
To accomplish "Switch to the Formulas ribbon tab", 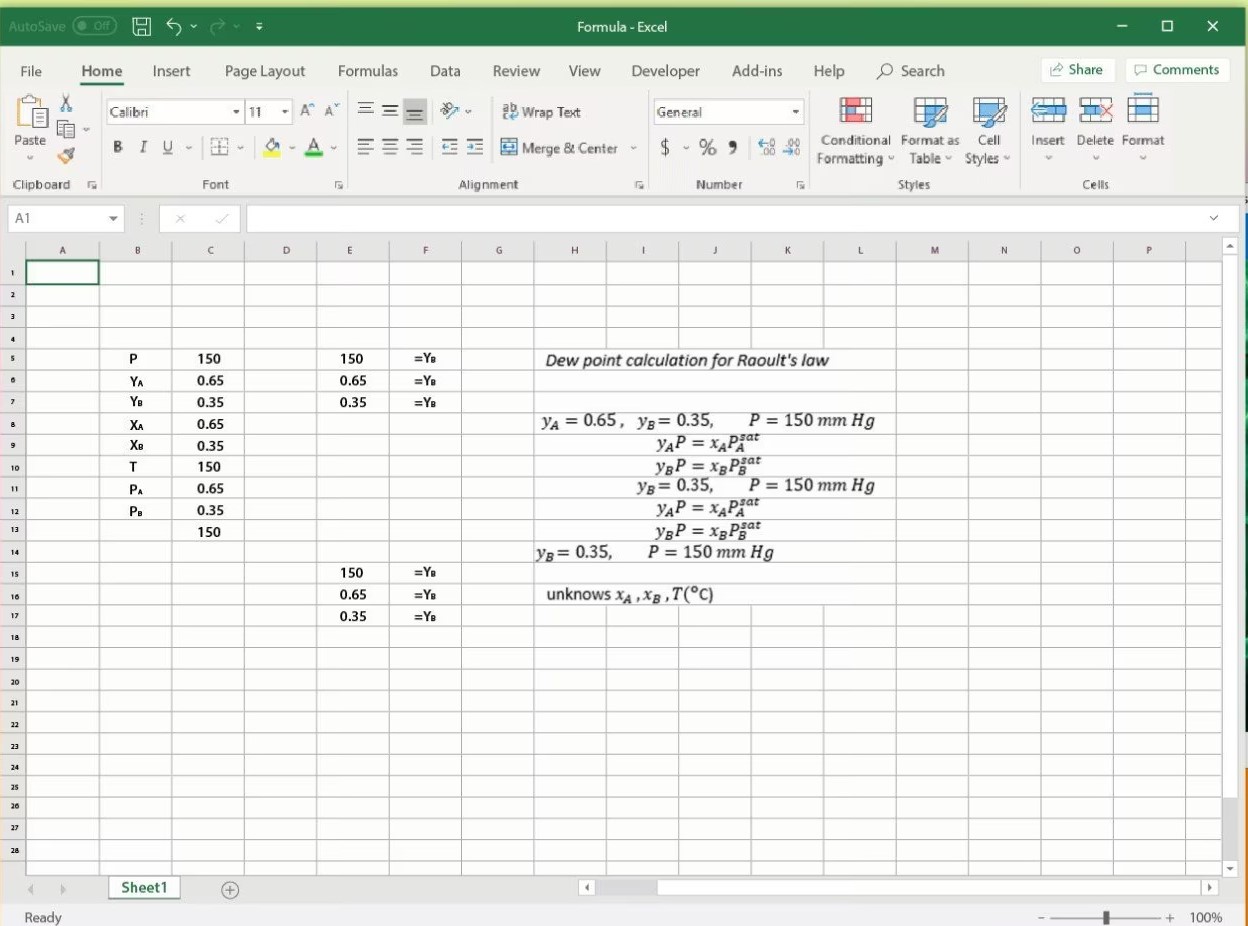I will pos(367,71).
